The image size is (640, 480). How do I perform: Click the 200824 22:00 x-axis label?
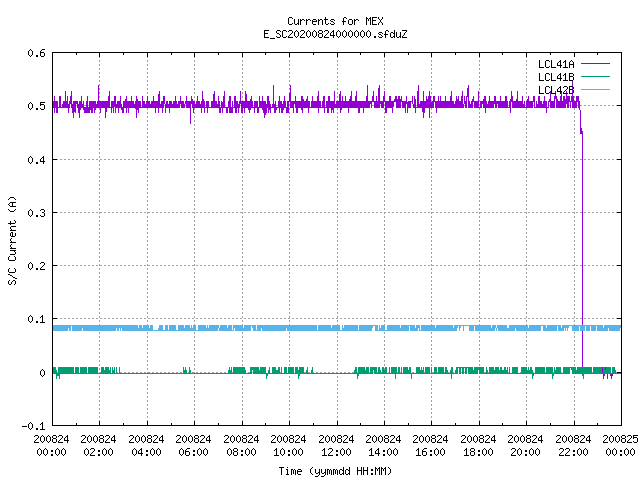[573, 446]
